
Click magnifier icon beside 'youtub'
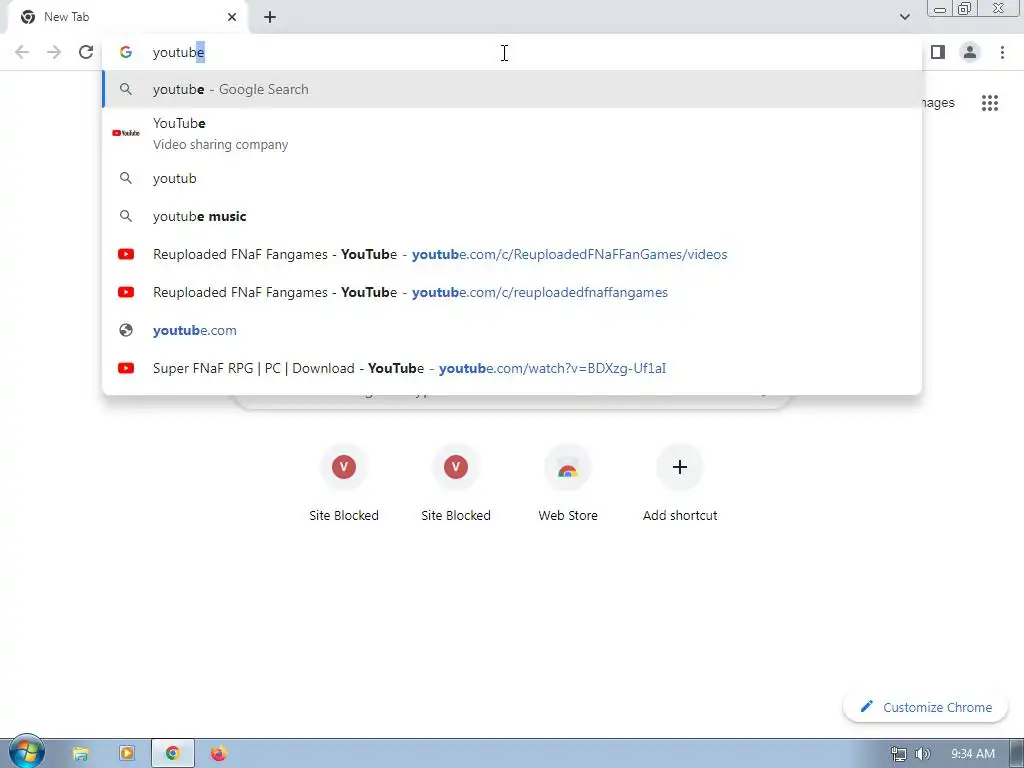pyautogui.click(x=125, y=178)
